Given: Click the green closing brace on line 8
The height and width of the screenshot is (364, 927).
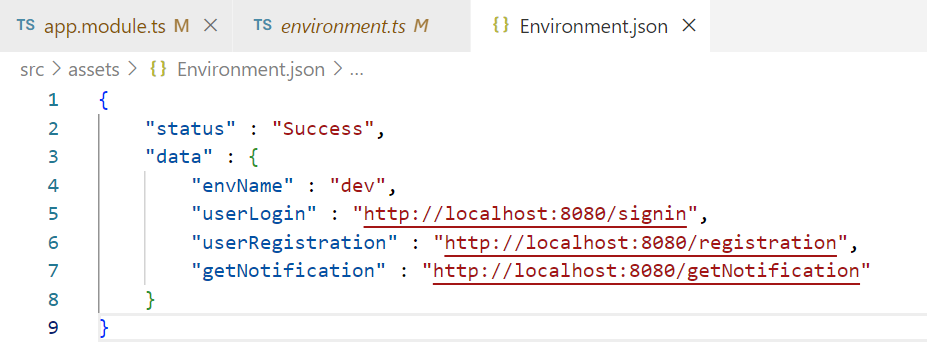Looking at the screenshot, I should tap(151, 300).
